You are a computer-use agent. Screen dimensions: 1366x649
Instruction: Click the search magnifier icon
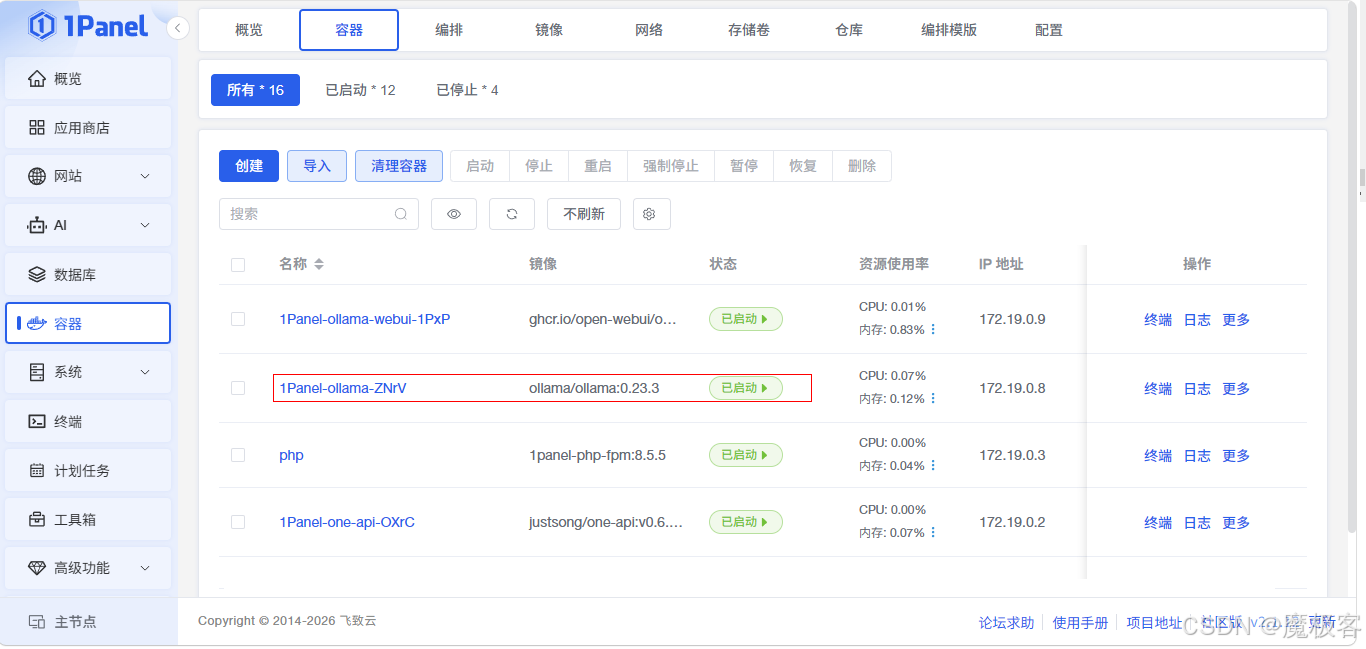[x=401, y=214]
